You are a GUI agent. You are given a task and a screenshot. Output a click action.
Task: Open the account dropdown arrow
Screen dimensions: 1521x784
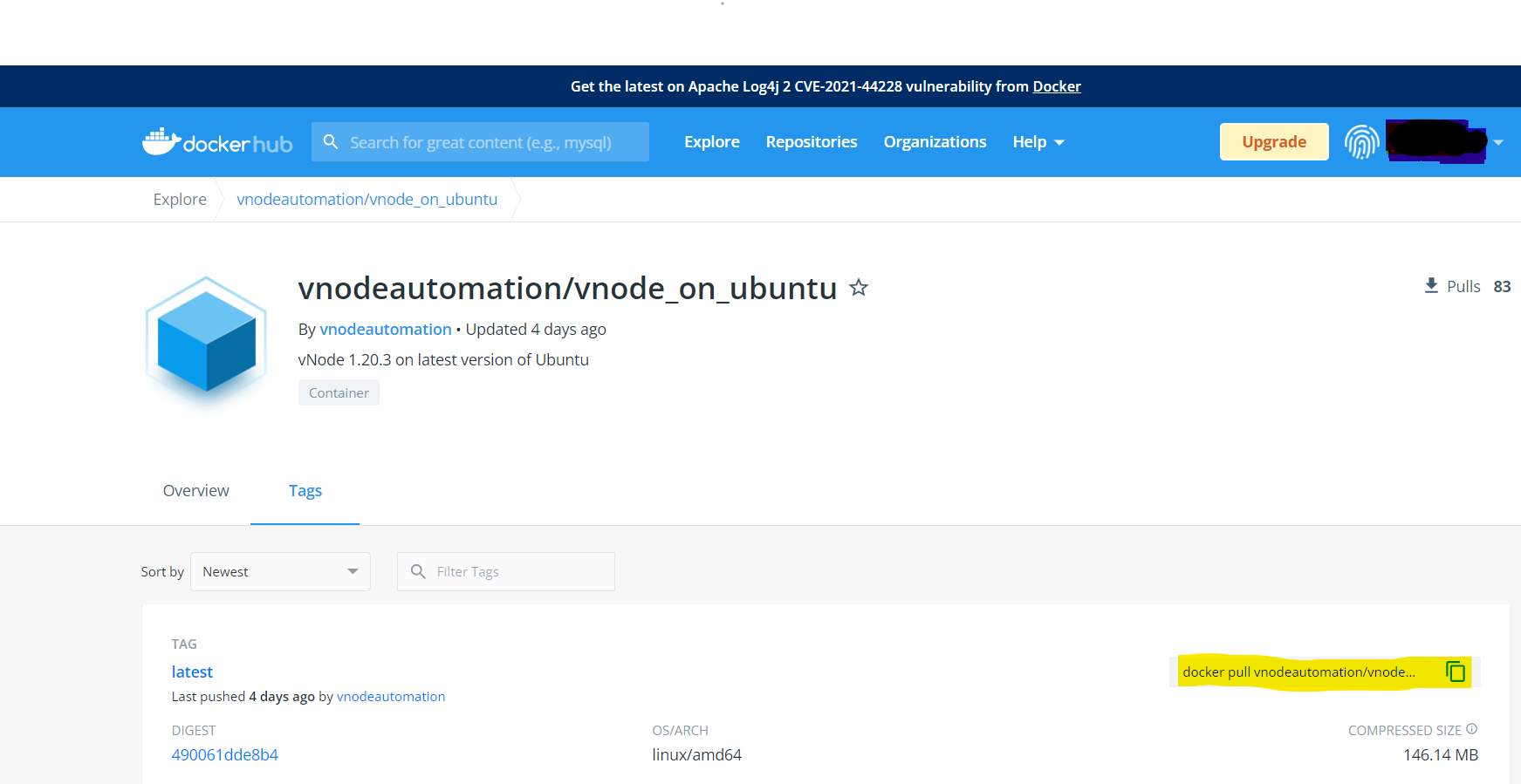point(1498,142)
